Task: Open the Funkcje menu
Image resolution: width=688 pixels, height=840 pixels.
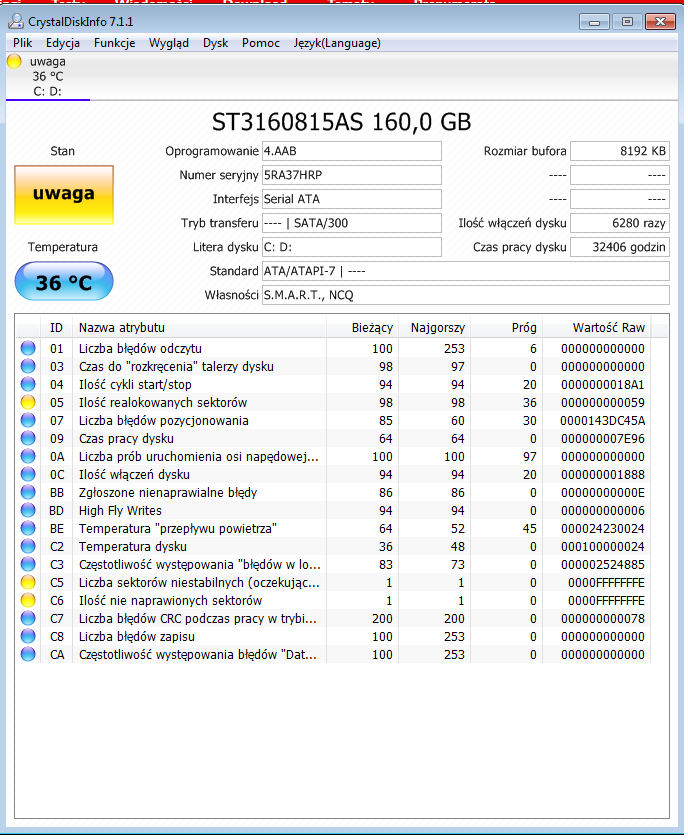Action: (114, 43)
